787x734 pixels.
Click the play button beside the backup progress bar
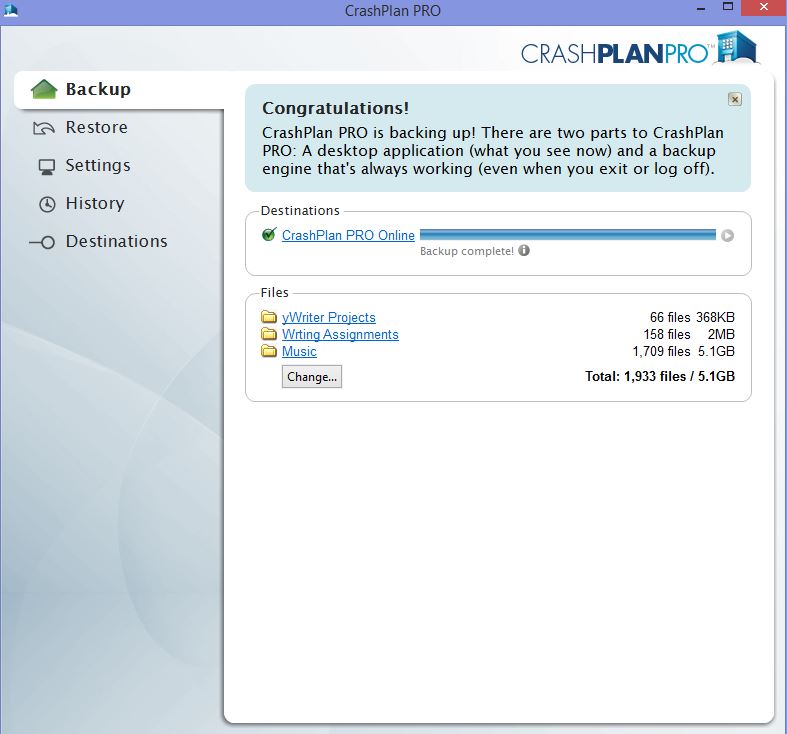click(727, 235)
